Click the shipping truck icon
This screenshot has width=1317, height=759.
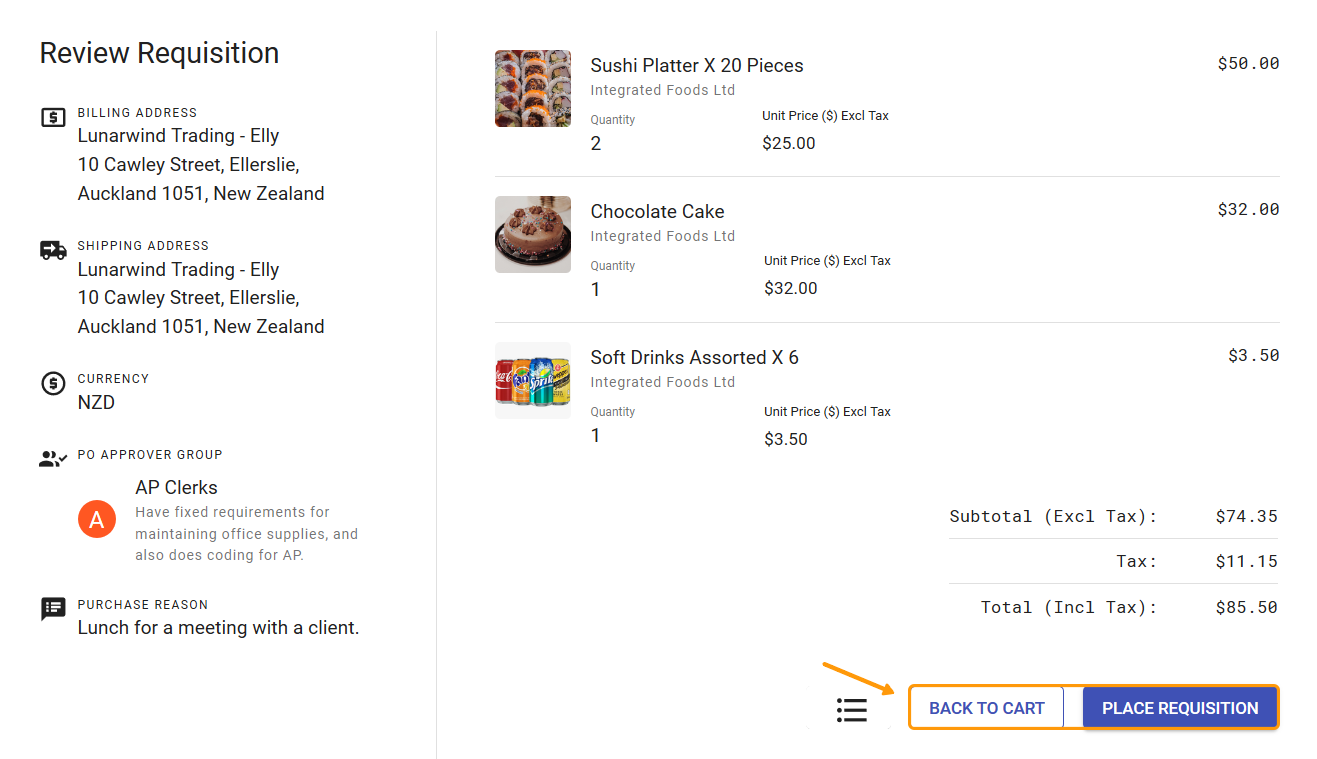pyautogui.click(x=53, y=250)
